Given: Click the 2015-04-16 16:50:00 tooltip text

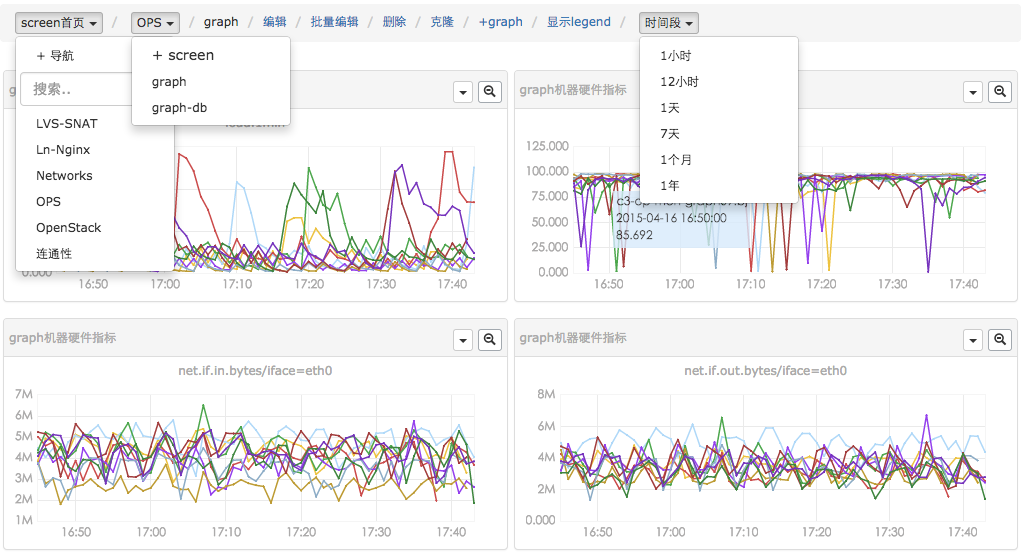Looking at the screenshot, I should [671, 218].
